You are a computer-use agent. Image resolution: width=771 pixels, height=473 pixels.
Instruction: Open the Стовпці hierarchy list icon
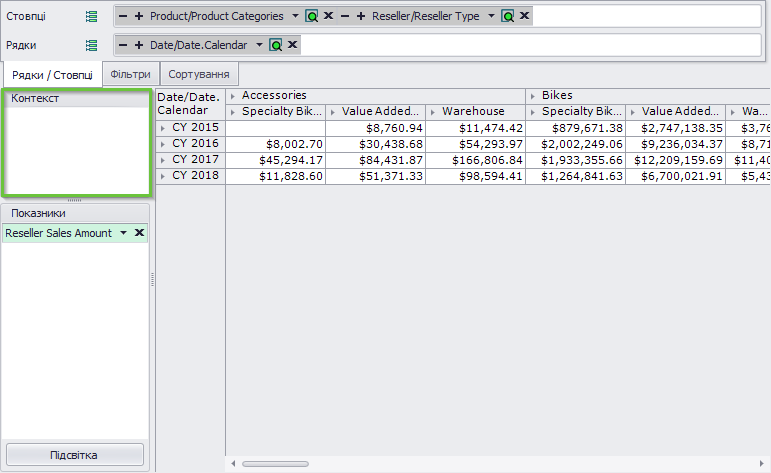pos(91,16)
